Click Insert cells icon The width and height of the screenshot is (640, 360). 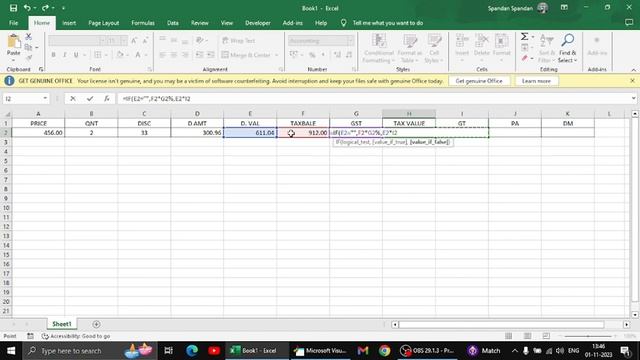[x=462, y=41]
